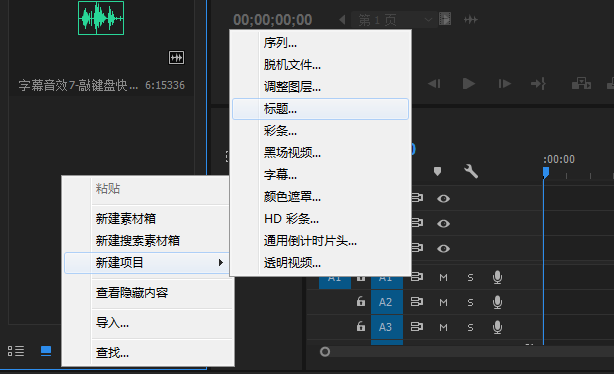Toggle sync lock on track A3
This screenshot has width=614, height=374.
417,327
